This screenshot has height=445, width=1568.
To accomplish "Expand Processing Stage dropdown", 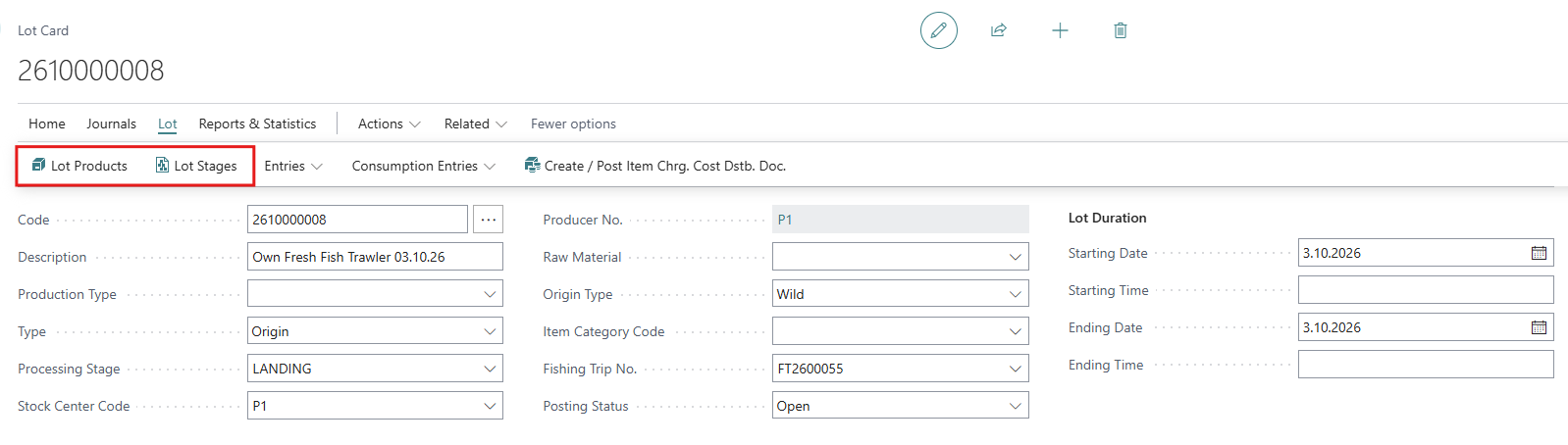I will tap(490, 369).
